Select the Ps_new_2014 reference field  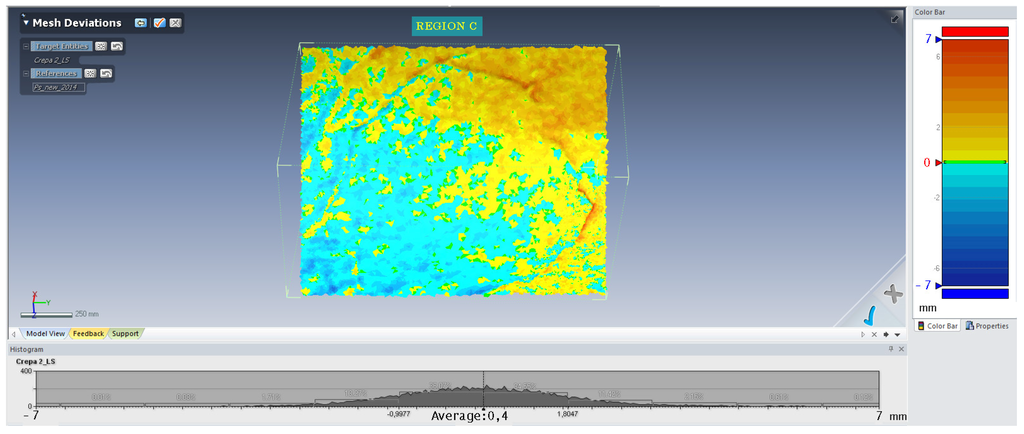(x=58, y=87)
